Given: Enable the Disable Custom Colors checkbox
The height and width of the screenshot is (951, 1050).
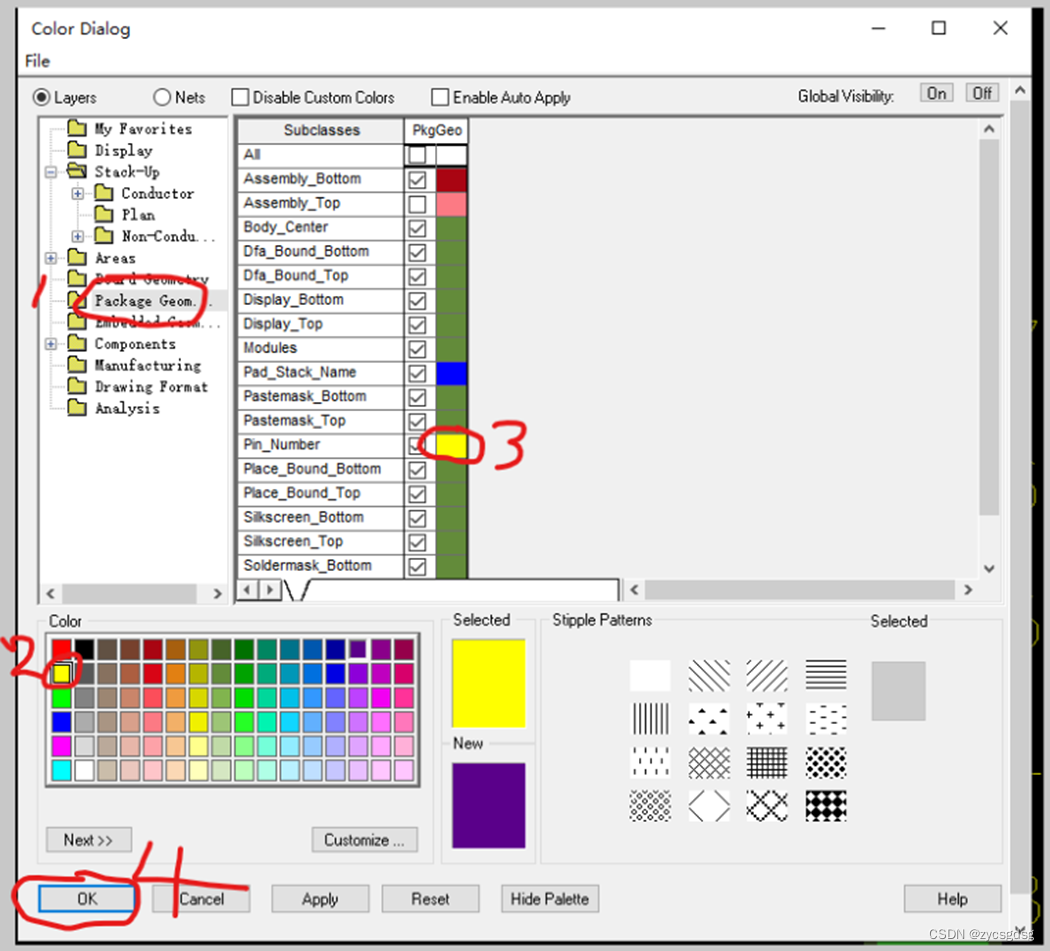Looking at the screenshot, I should 240,97.
